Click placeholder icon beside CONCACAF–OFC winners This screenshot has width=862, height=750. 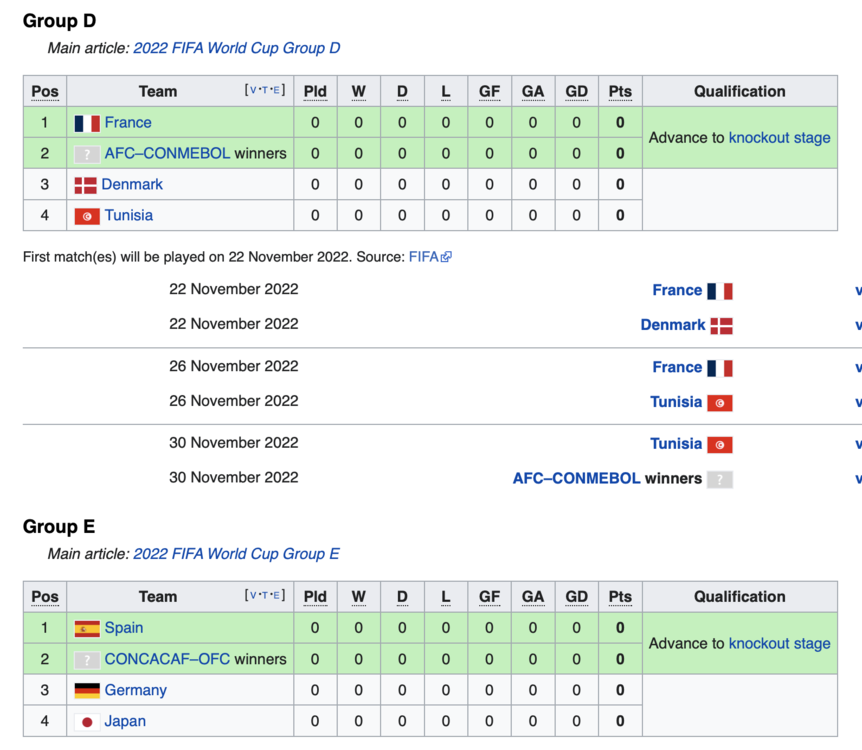click(x=87, y=660)
